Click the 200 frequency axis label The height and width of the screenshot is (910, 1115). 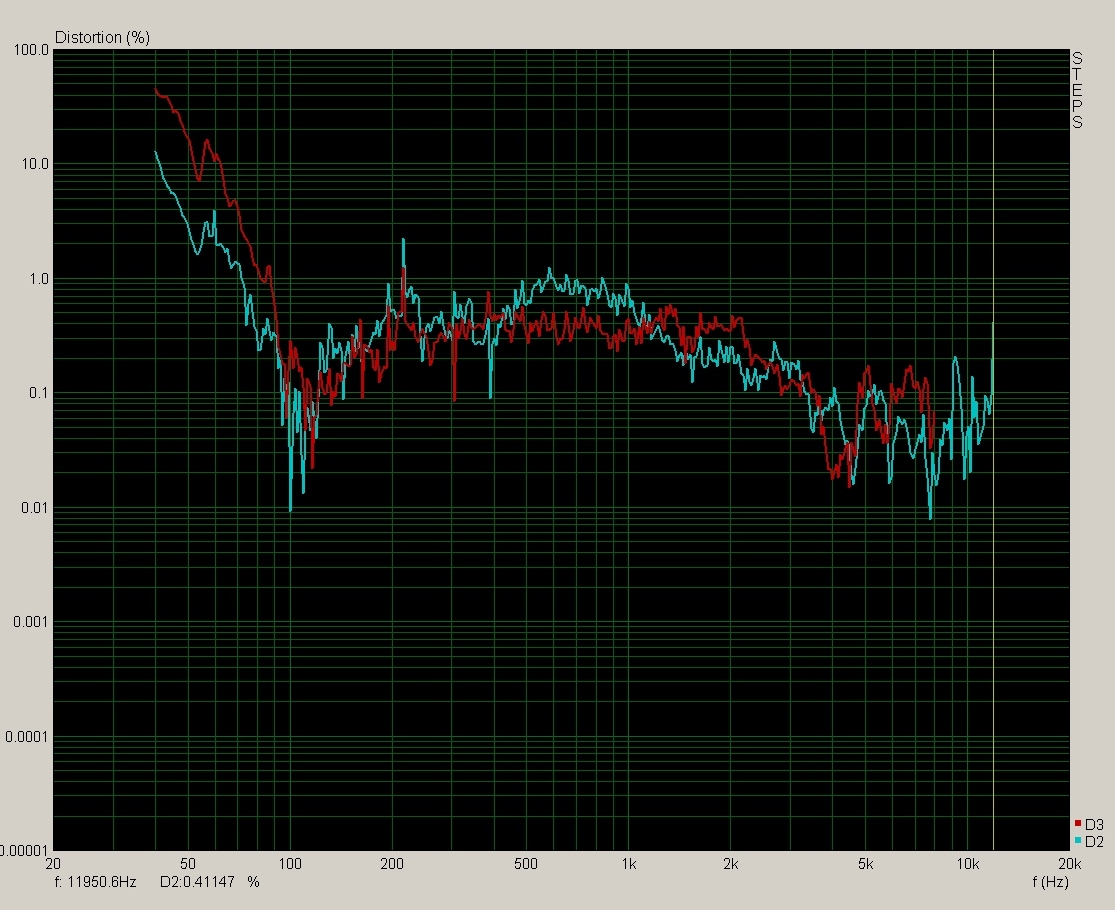coord(392,864)
